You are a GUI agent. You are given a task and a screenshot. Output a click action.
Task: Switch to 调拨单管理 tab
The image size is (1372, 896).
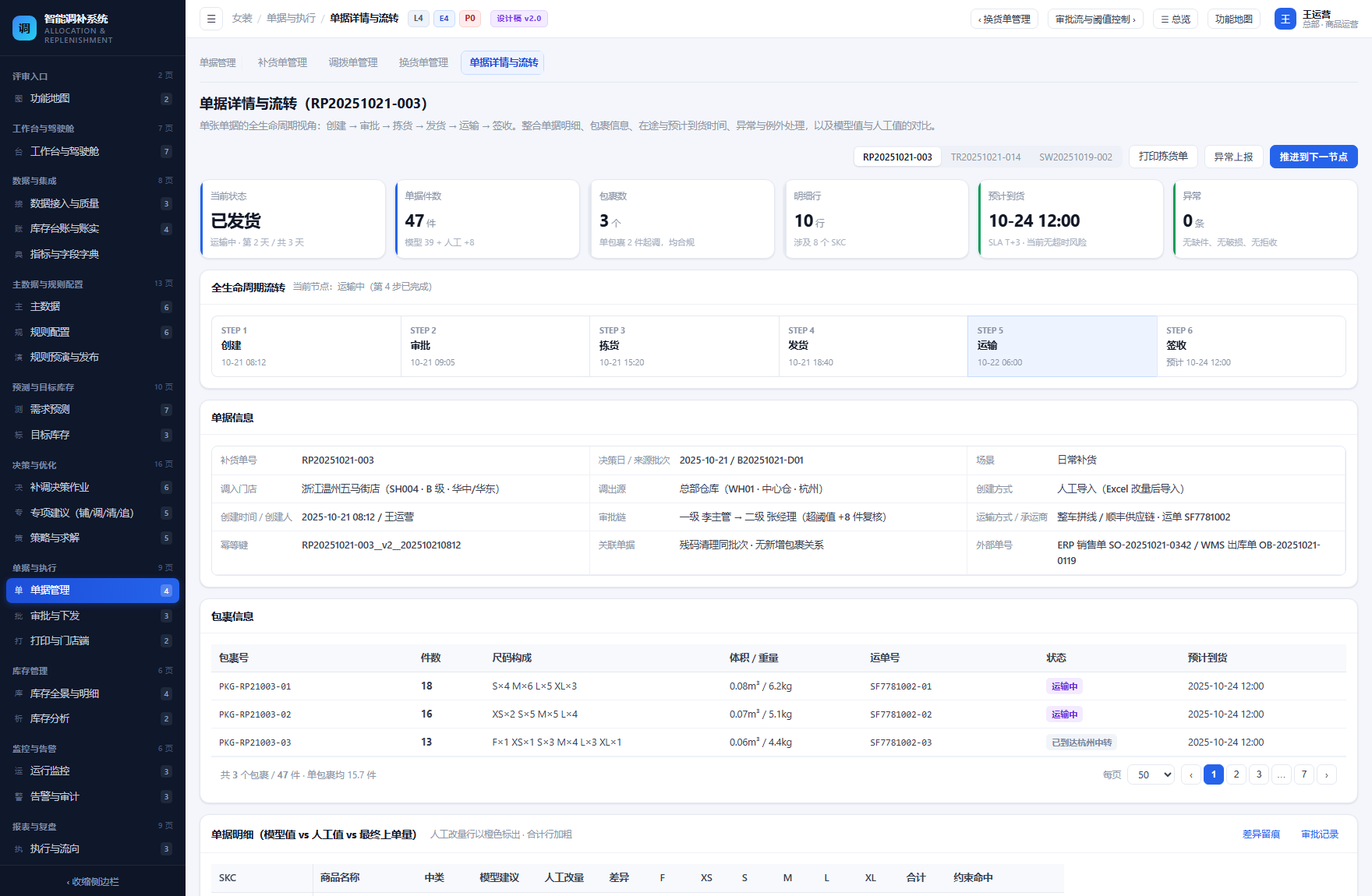pos(353,62)
